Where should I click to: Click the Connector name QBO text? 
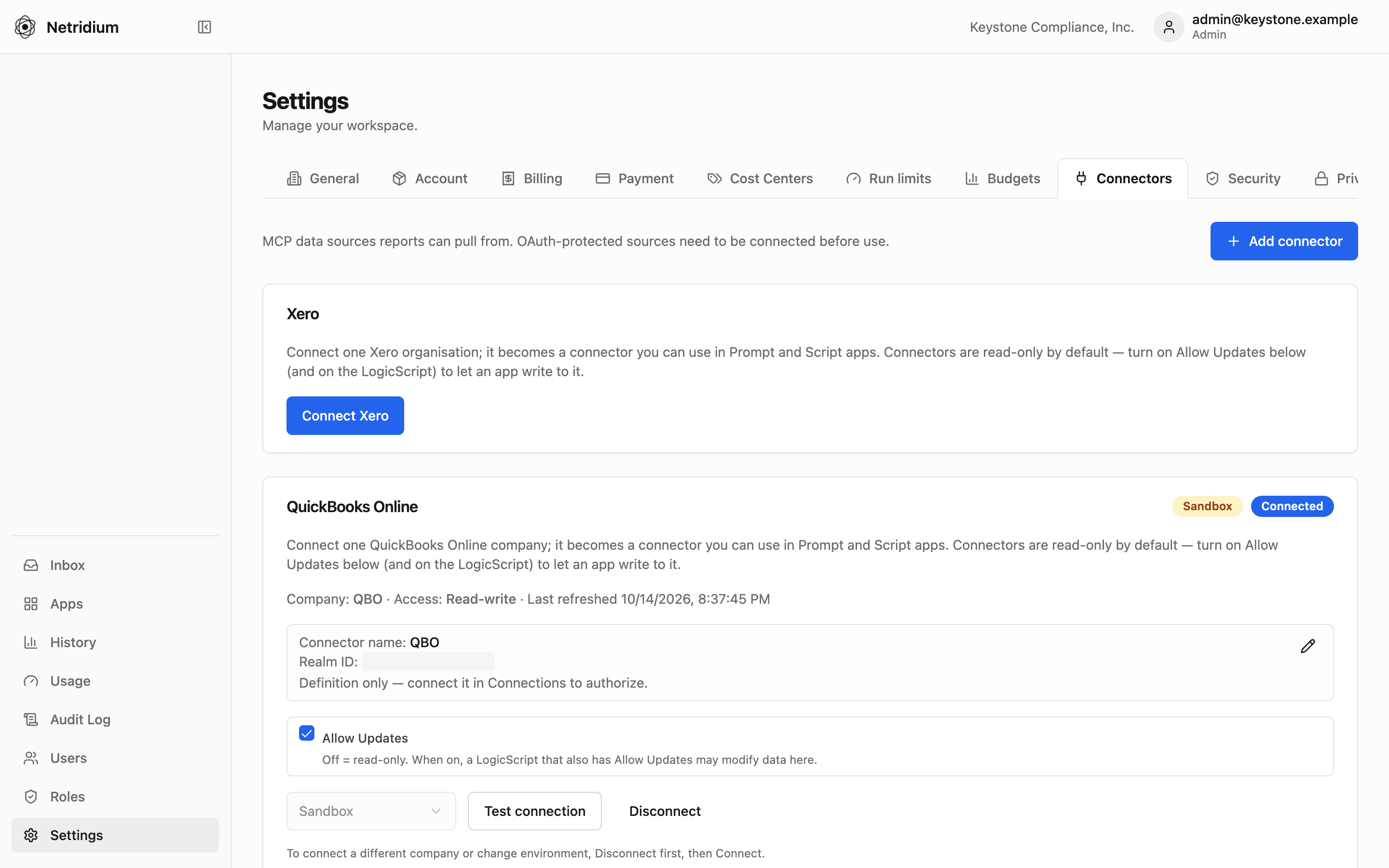[x=369, y=642]
